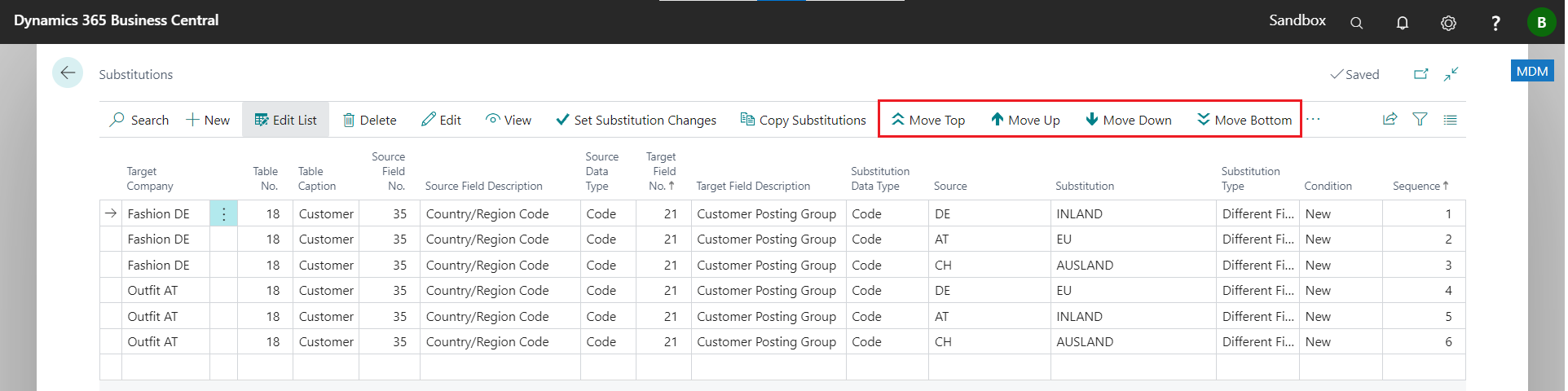Viewport: 1568px width, 391px height.
Task: Click Source AT in sequence 5 row
Action: 989,316
